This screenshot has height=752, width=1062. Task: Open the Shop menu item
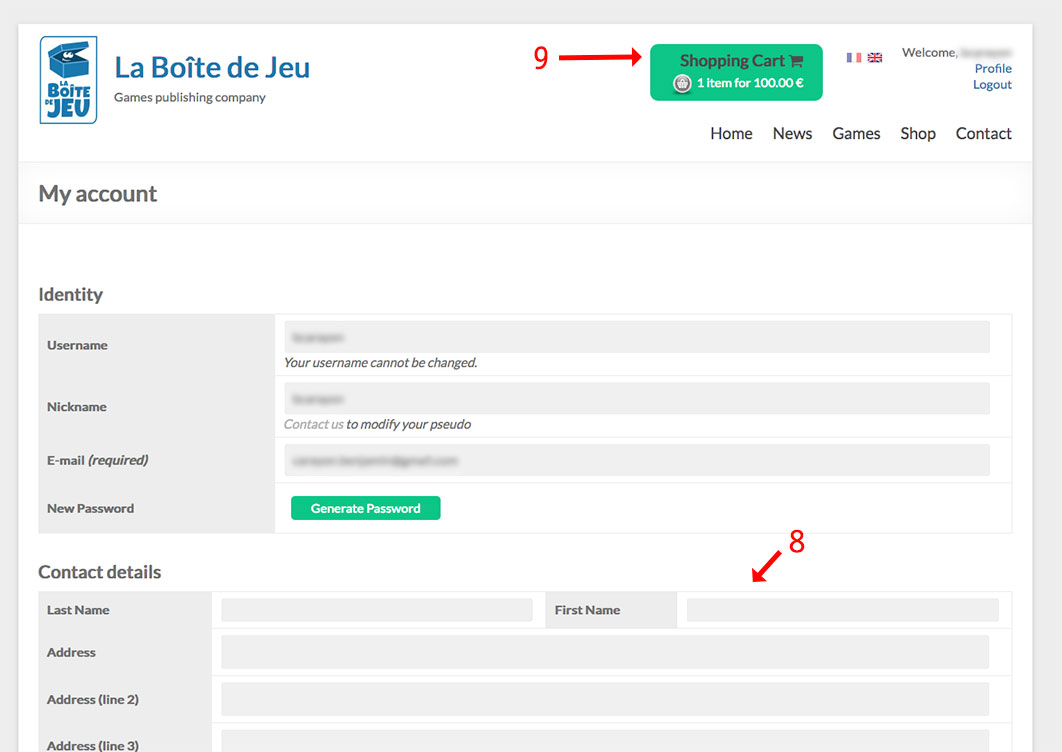tap(917, 134)
